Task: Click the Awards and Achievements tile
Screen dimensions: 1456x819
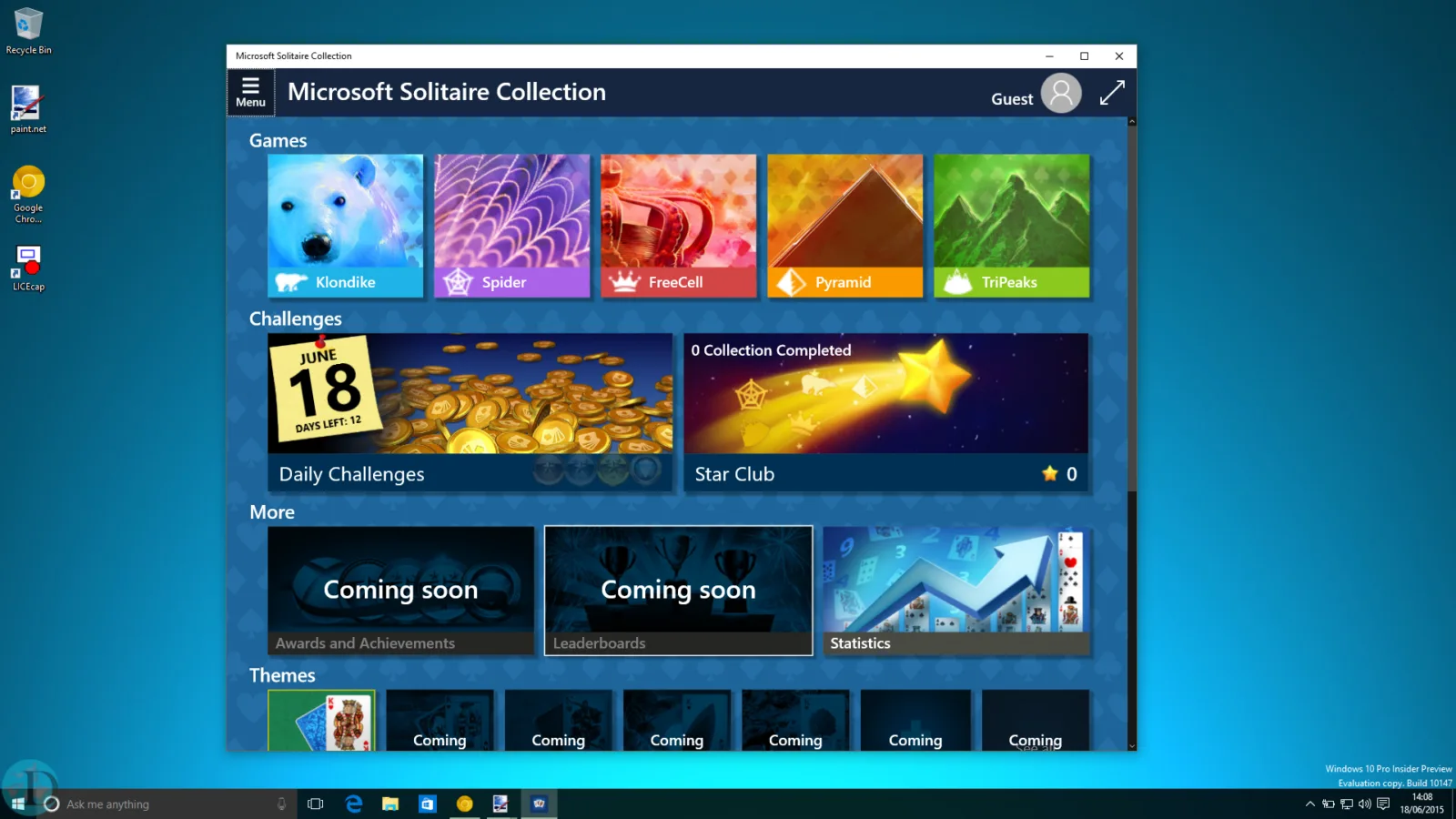Action: point(401,591)
